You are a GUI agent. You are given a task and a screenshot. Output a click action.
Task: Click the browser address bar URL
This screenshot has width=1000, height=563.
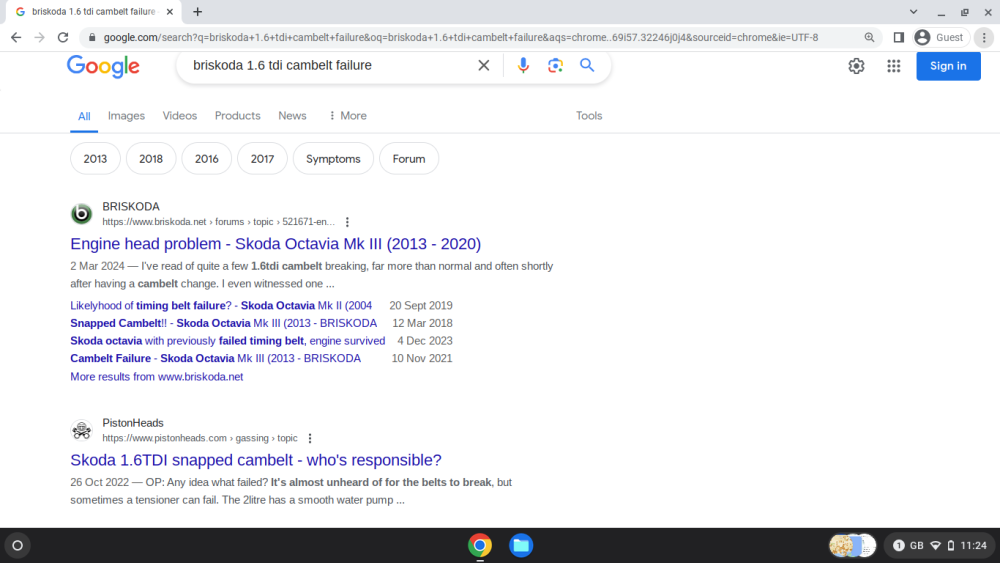pos(460,38)
